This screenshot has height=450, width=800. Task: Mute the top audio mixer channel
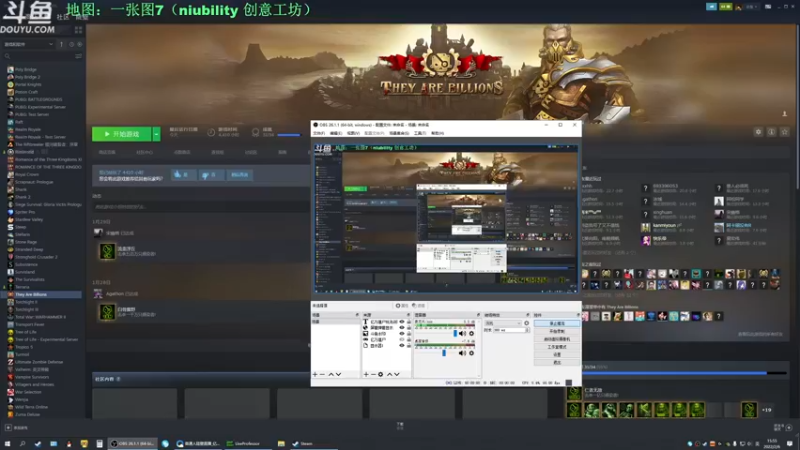coord(462,334)
